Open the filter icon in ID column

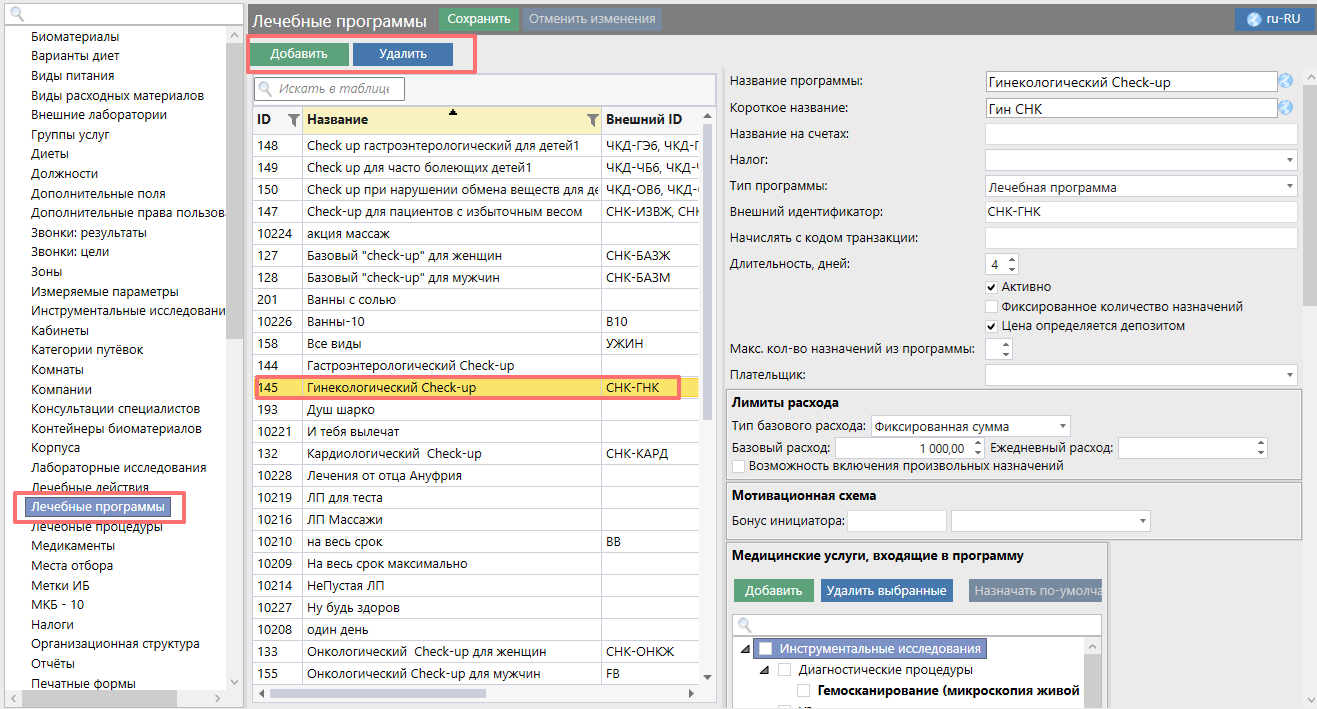tap(293, 120)
